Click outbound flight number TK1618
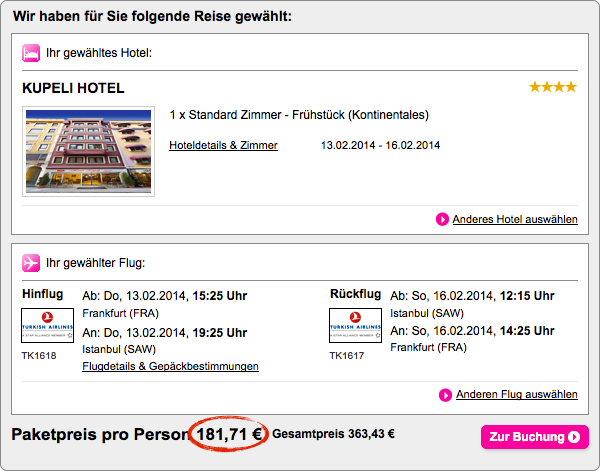The image size is (600, 471). [x=39, y=355]
